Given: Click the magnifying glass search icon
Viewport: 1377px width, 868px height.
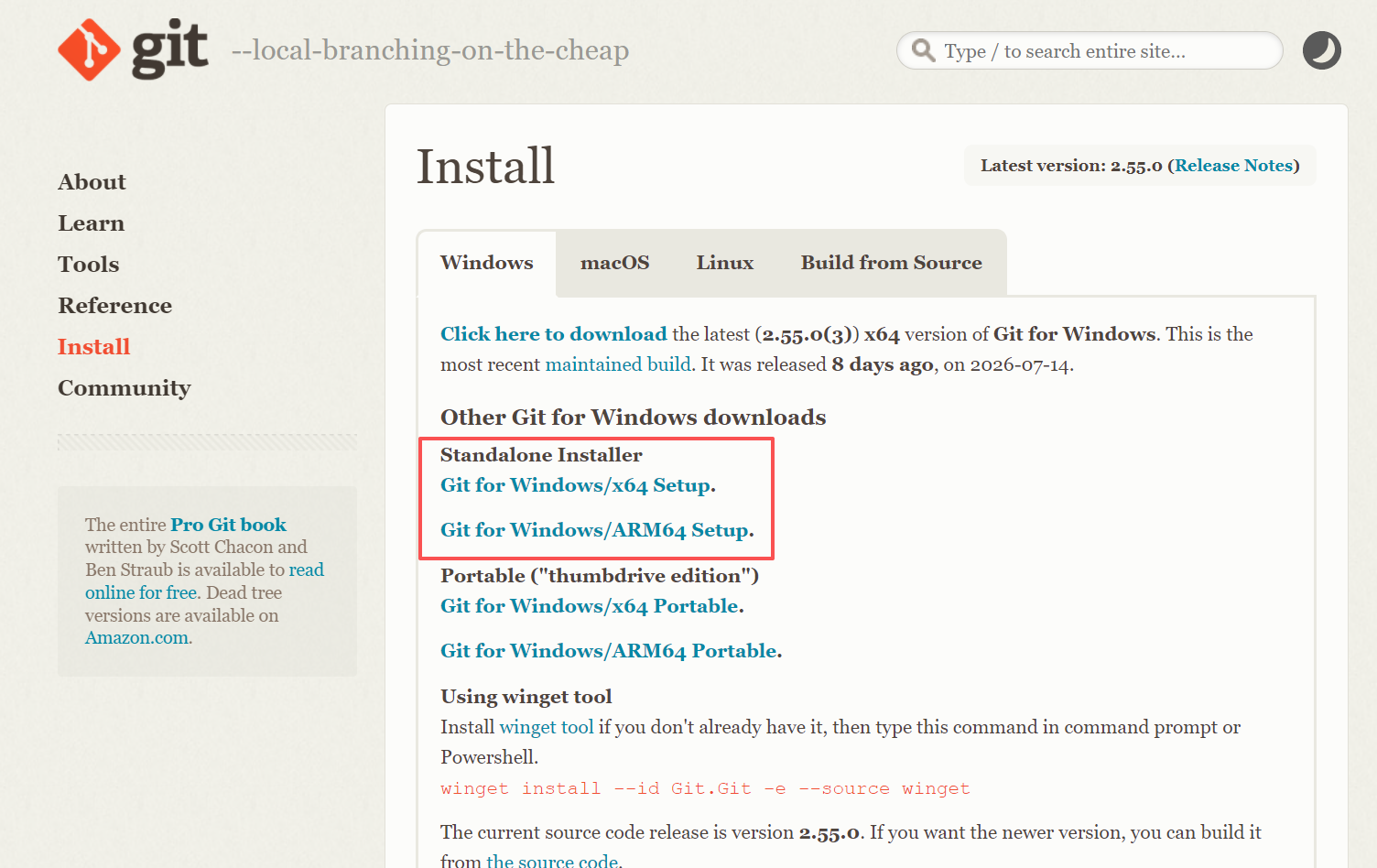Looking at the screenshot, I should point(924,50).
